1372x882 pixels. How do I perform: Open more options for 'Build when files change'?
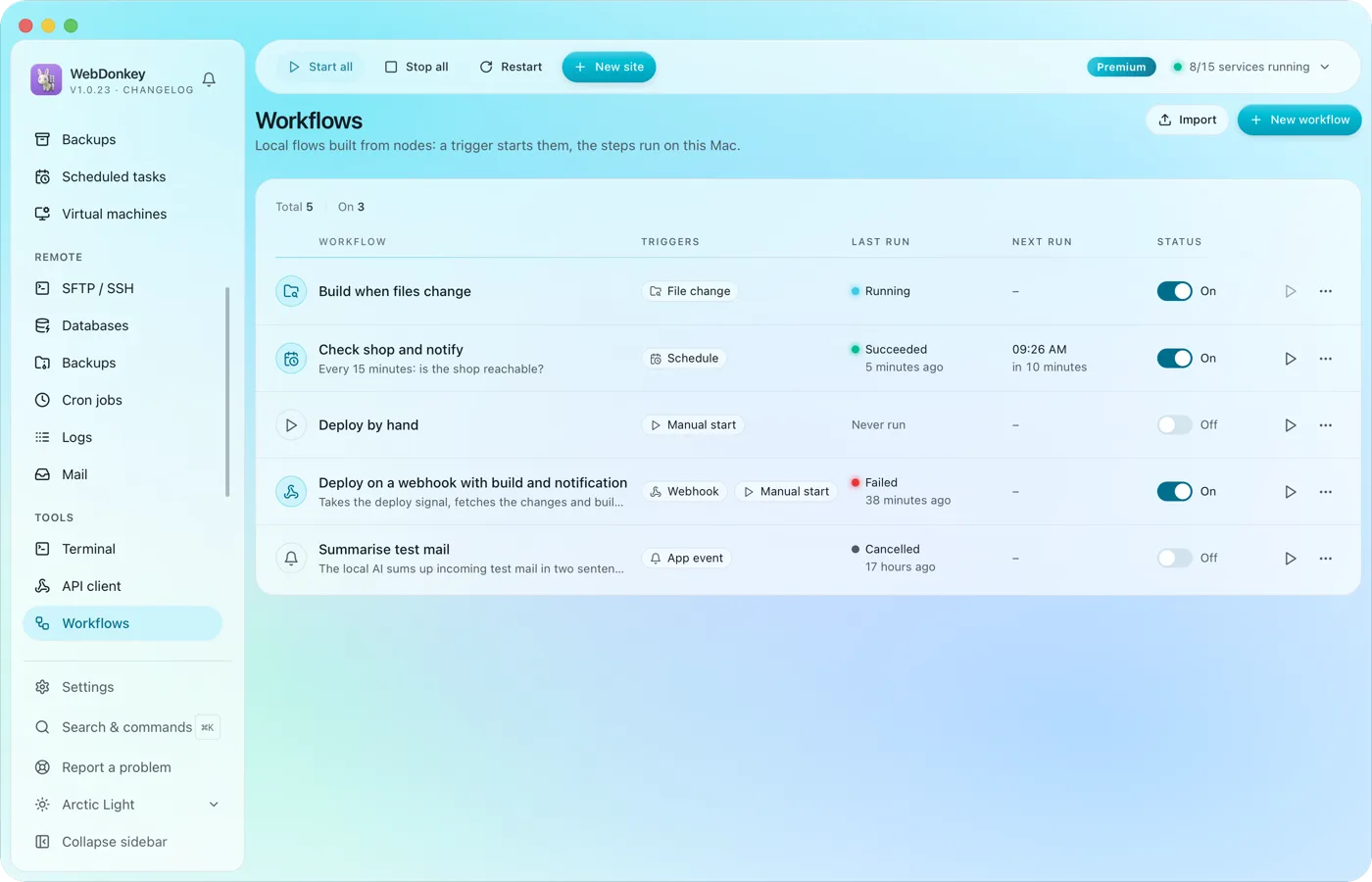tap(1326, 291)
